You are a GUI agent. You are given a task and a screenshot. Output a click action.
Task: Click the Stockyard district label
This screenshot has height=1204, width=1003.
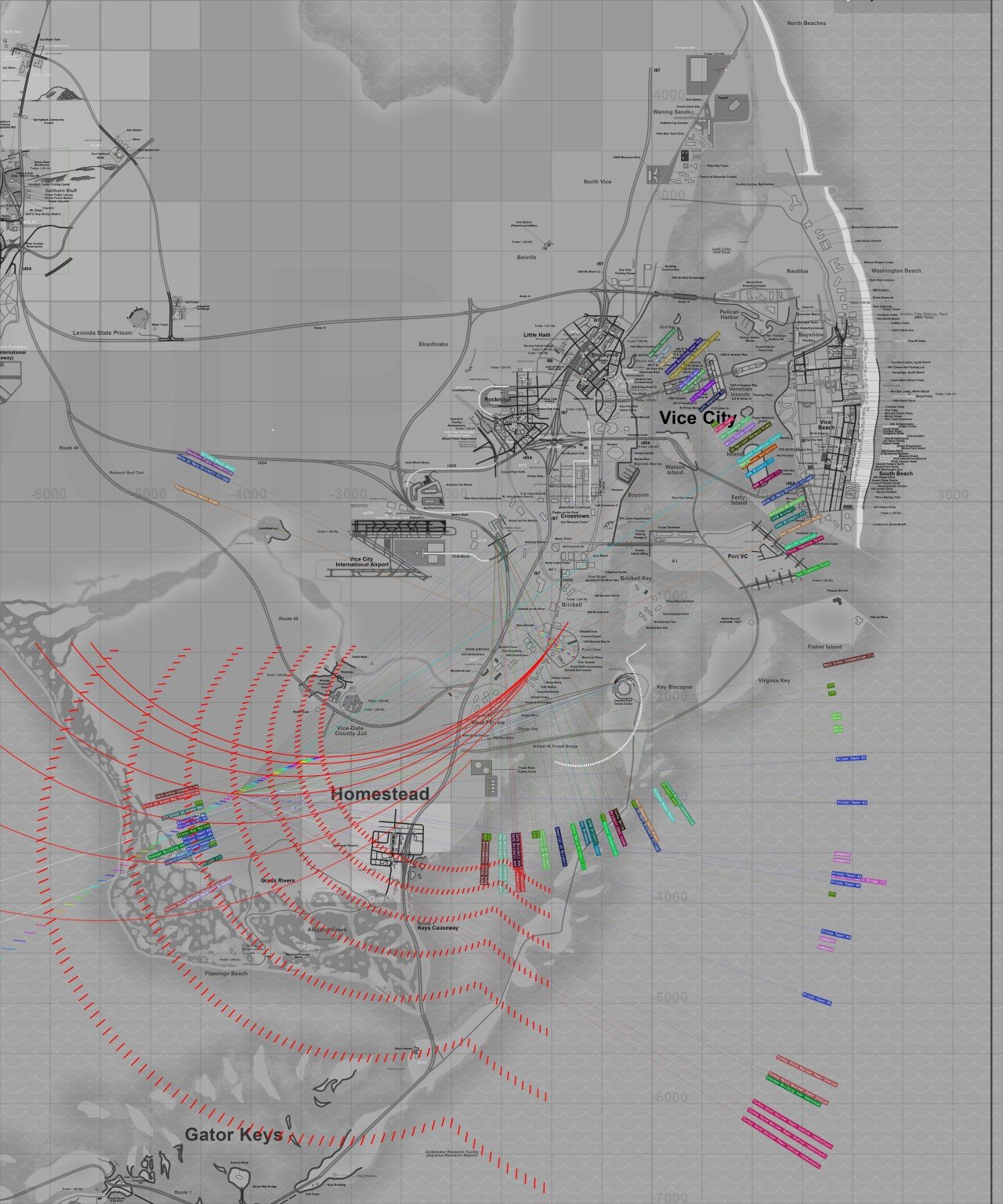(x=604, y=355)
